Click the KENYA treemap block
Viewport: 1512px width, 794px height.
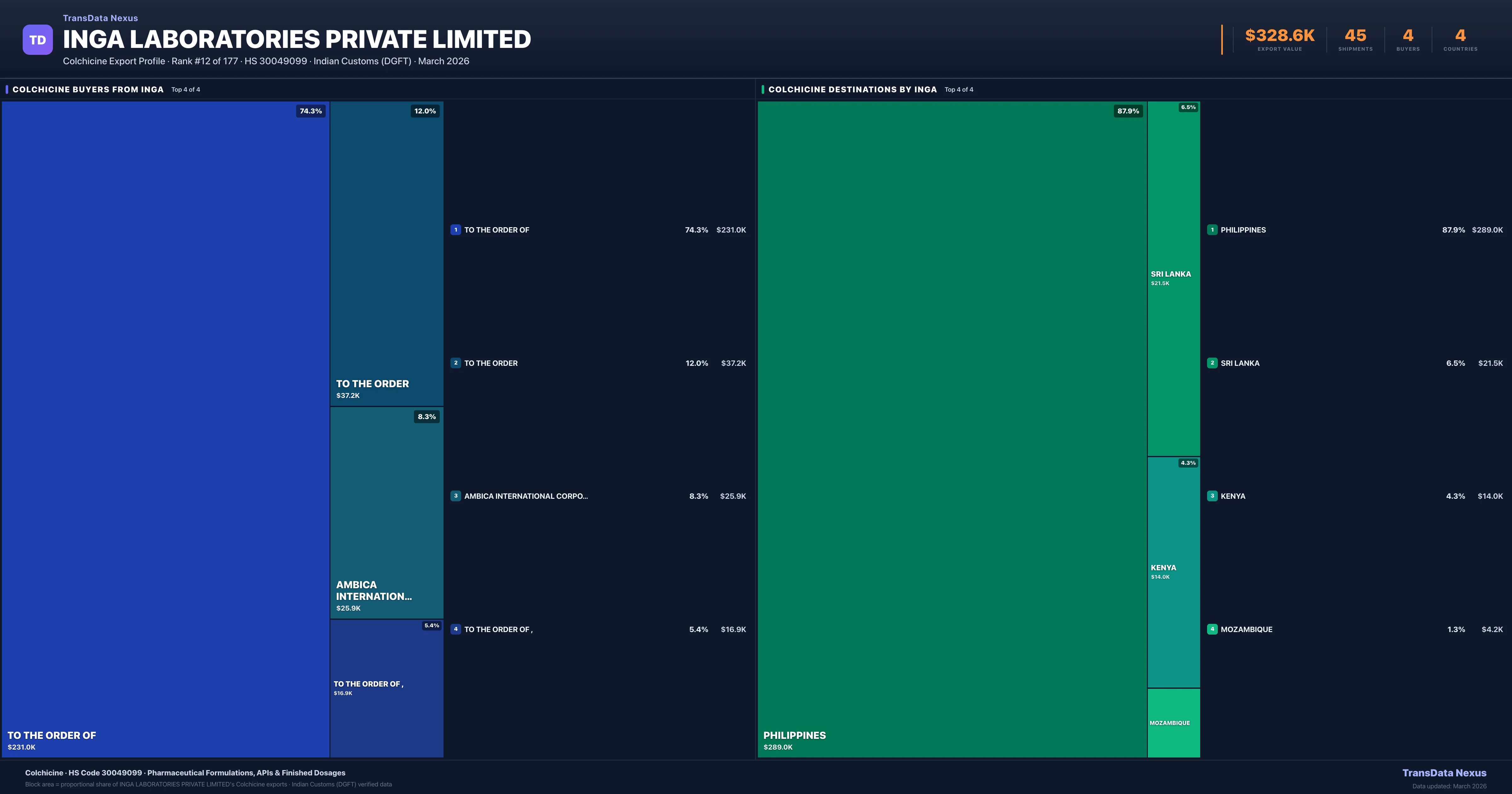pyautogui.click(x=1173, y=572)
